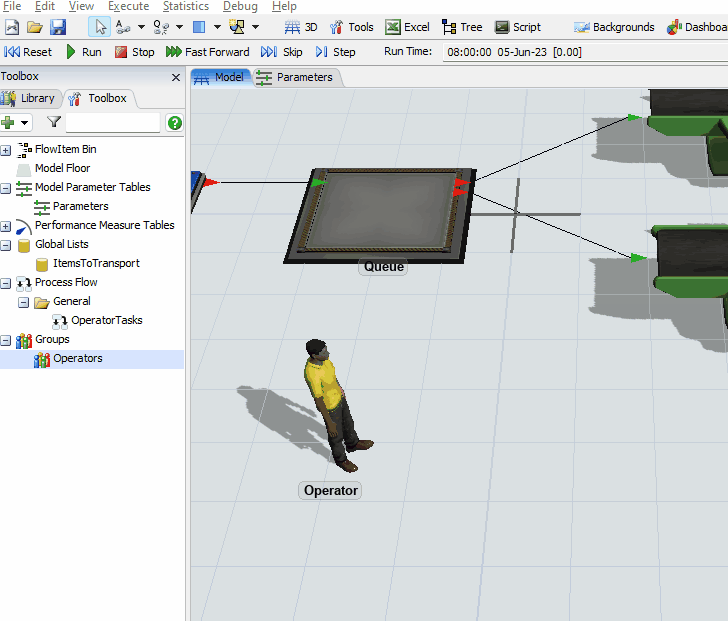Open a model with the folder icon
Screen dimensions: 728x621
[35, 27]
